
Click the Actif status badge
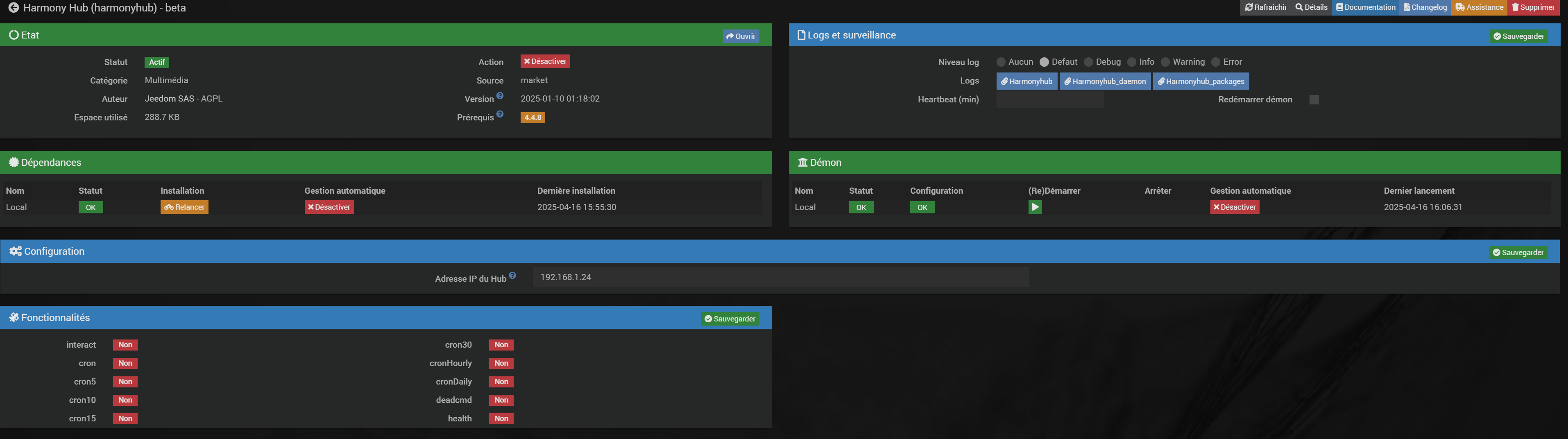pyautogui.click(x=157, y=62)
